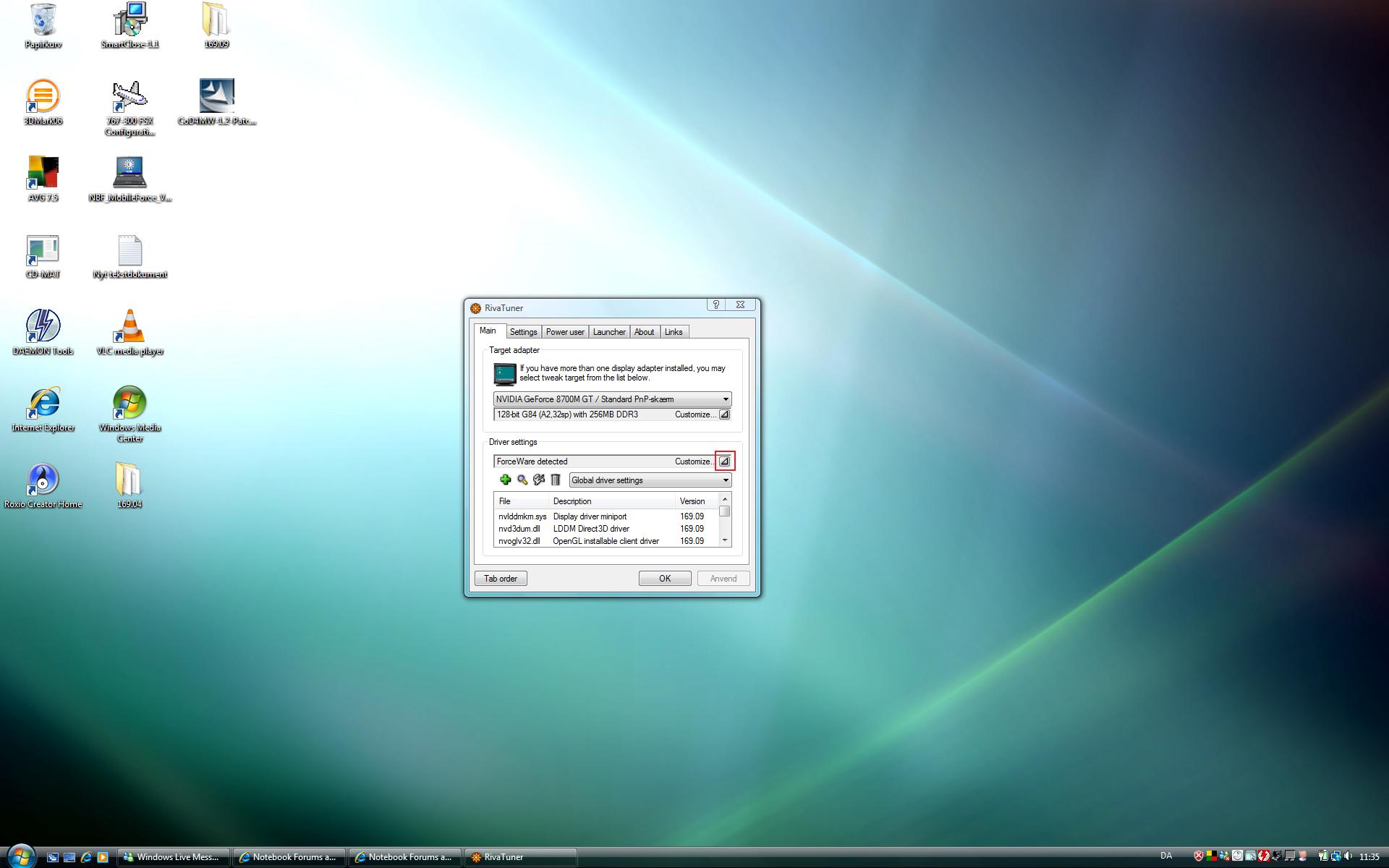Image resolution: width=1389 pixels, height=868 pixels.
Task: Select the 169.04 folder on desktop
Action: click(129, 486)
